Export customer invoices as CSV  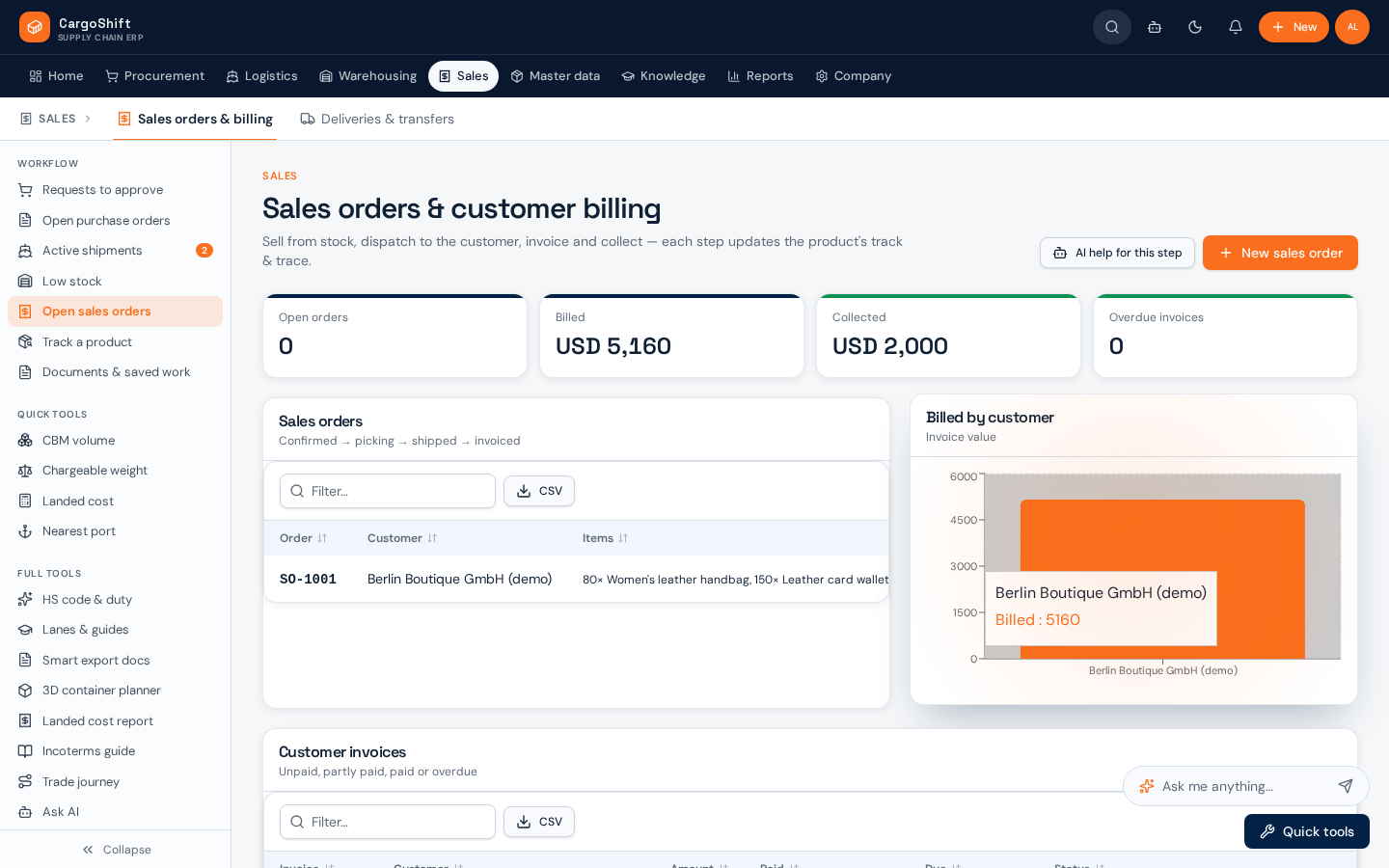coord(539,822)
